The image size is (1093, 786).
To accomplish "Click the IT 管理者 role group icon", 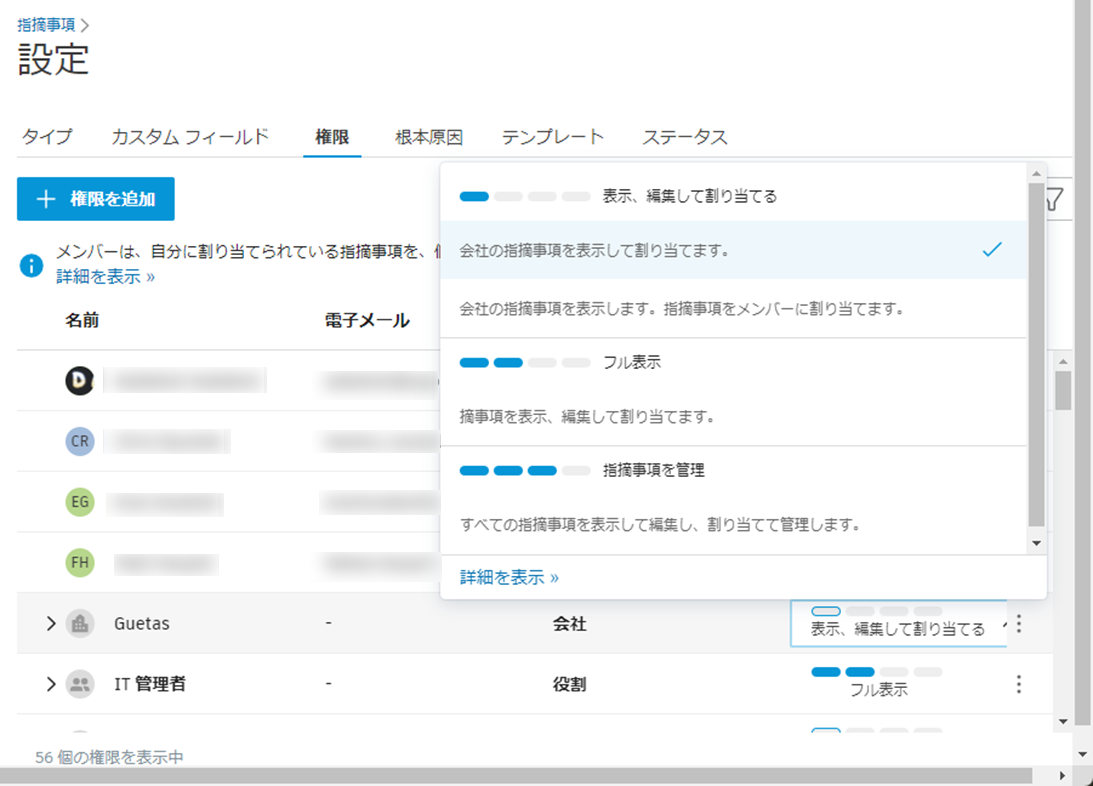I will point(80,684).
